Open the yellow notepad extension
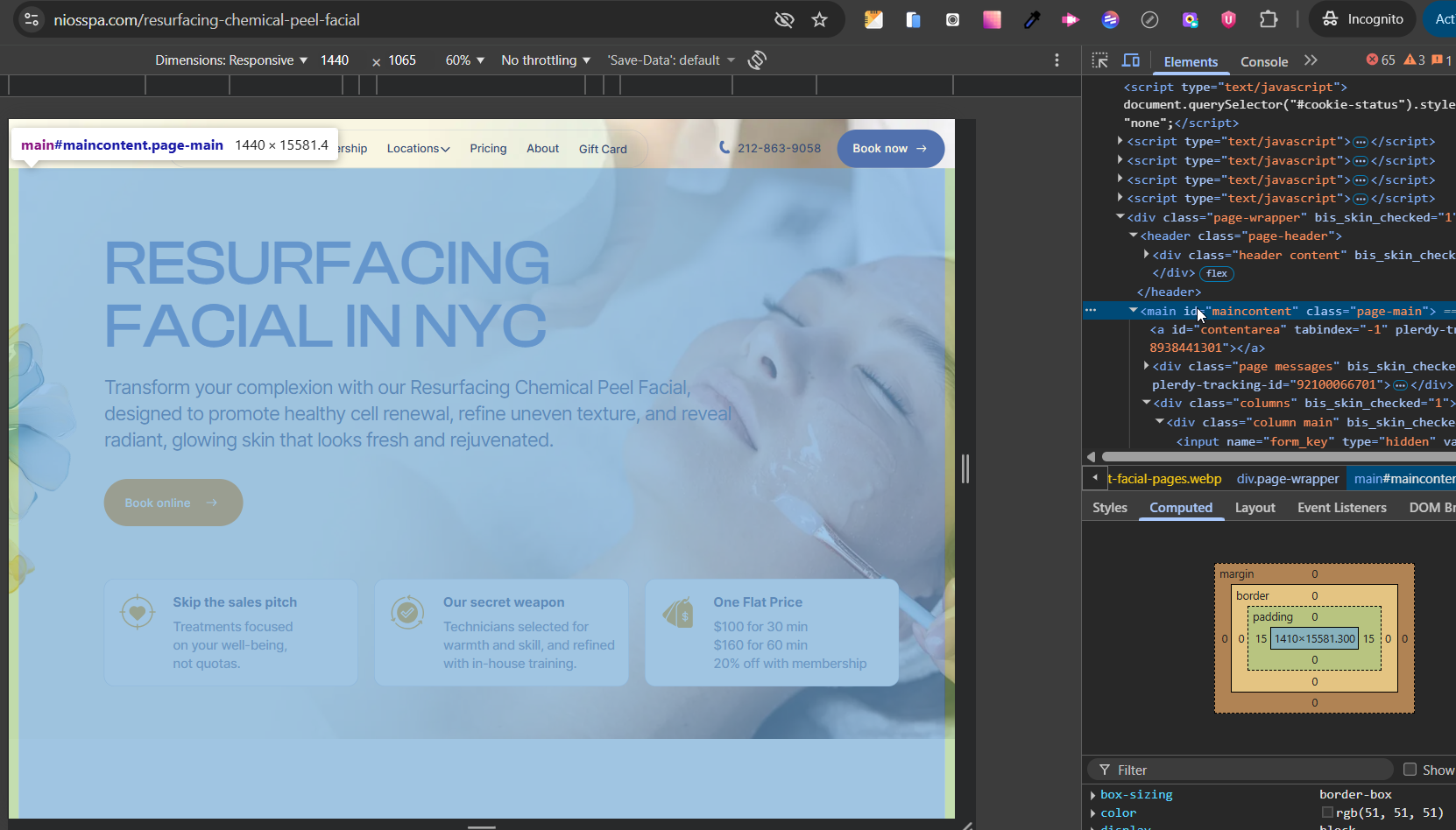 pos(873,19)
